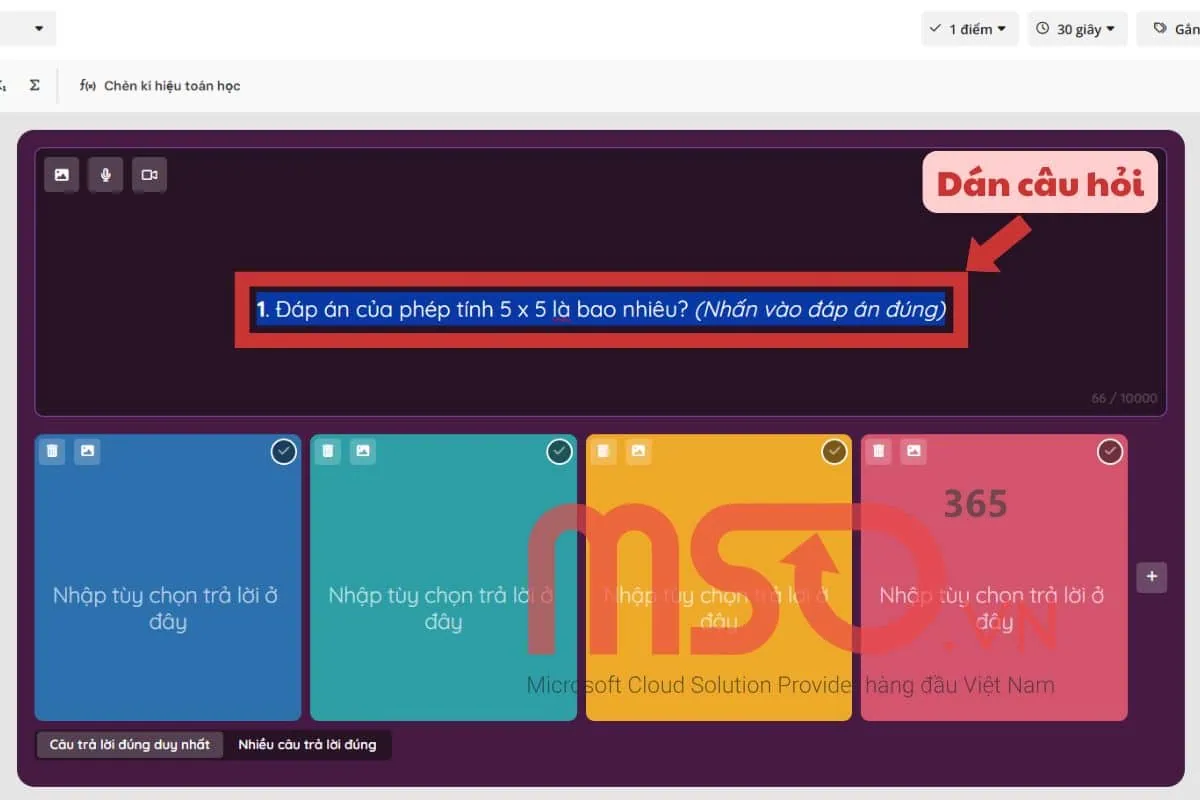Click the video camera icon on the question
Viewport: 1200px width, 800px height.
pyautogui.click(x=149, y=174)
